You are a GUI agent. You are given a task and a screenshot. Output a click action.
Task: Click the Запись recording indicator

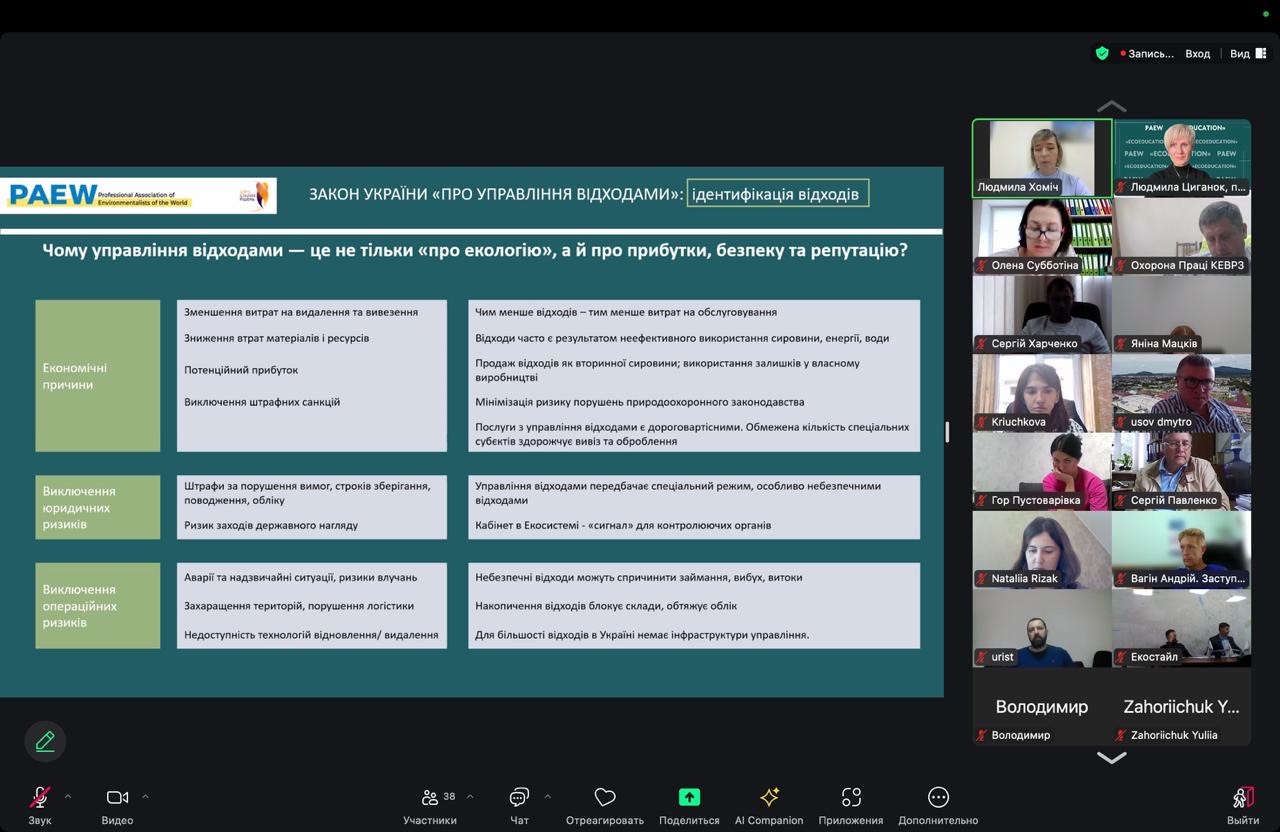click(x=1147, y=54)
